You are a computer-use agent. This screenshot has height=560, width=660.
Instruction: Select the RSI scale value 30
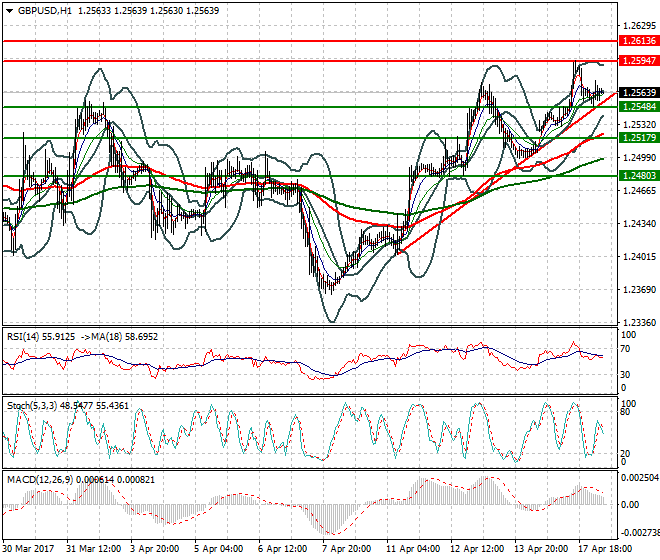(x=626, y=374)
